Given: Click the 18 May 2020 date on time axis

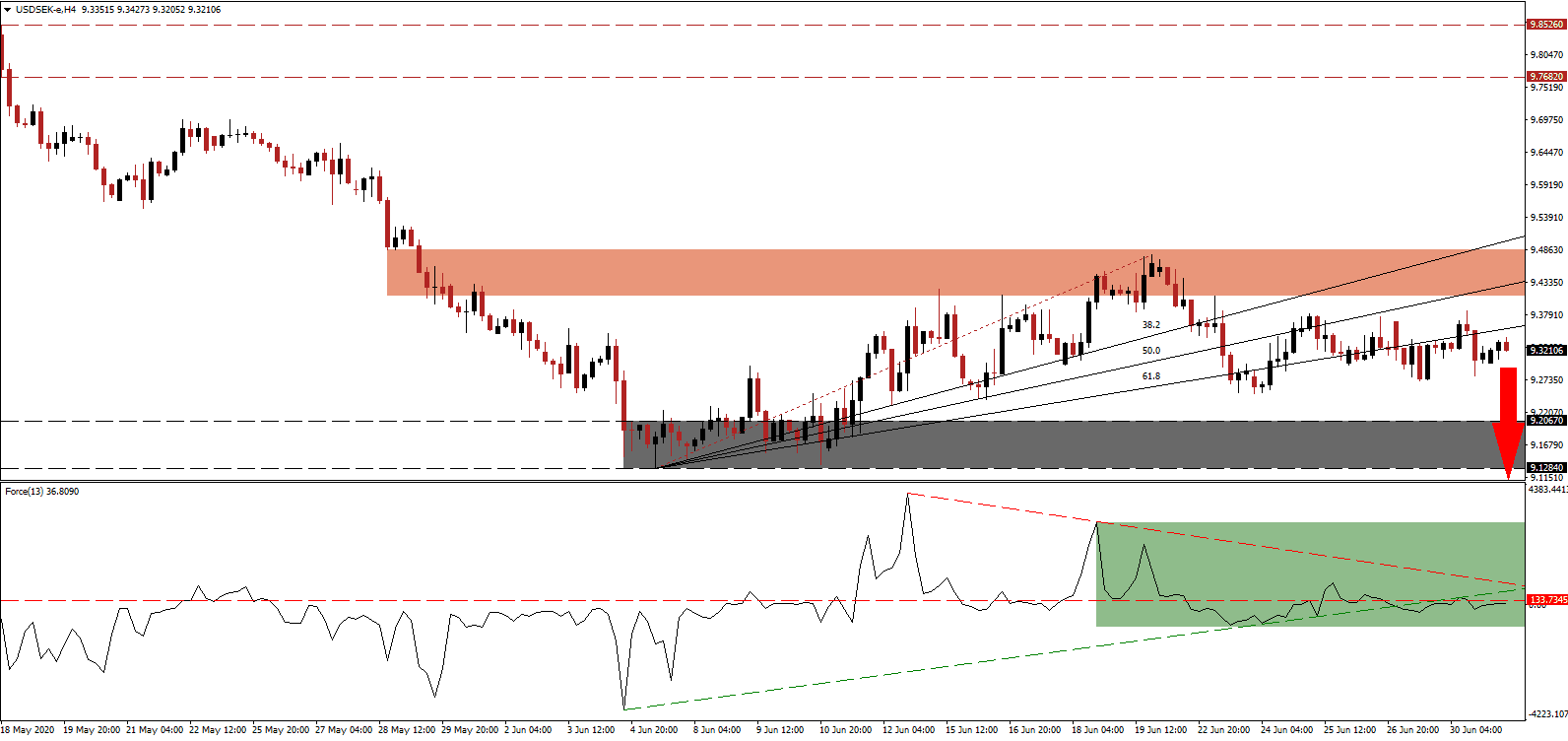Looking at the screenshot, I should pos(31,730).
